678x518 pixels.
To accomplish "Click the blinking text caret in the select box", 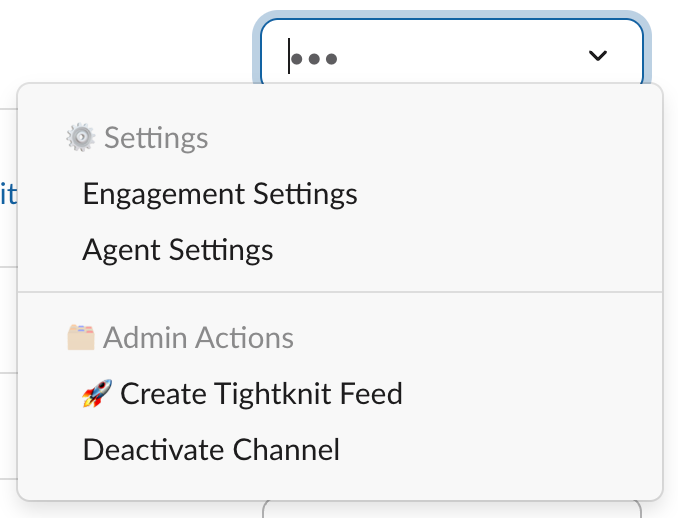I will pyautogui.click(x=289, y=56).
